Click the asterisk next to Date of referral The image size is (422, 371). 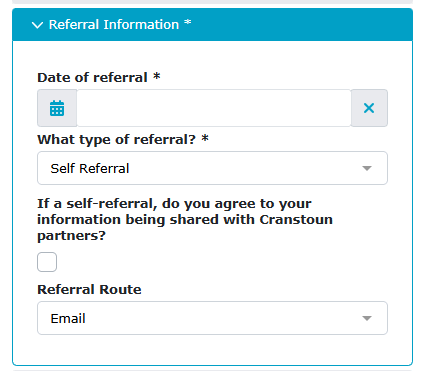tap(157, 76)
